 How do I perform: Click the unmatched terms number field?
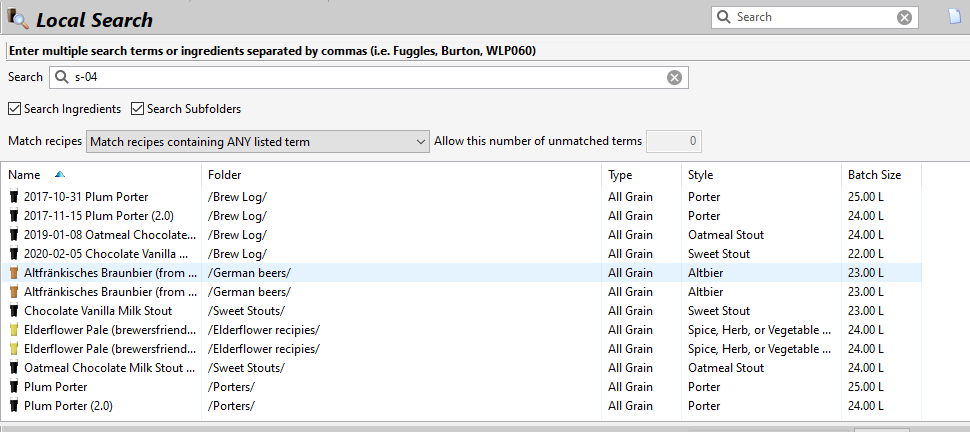pyautogui.click(x=674, y=142)
